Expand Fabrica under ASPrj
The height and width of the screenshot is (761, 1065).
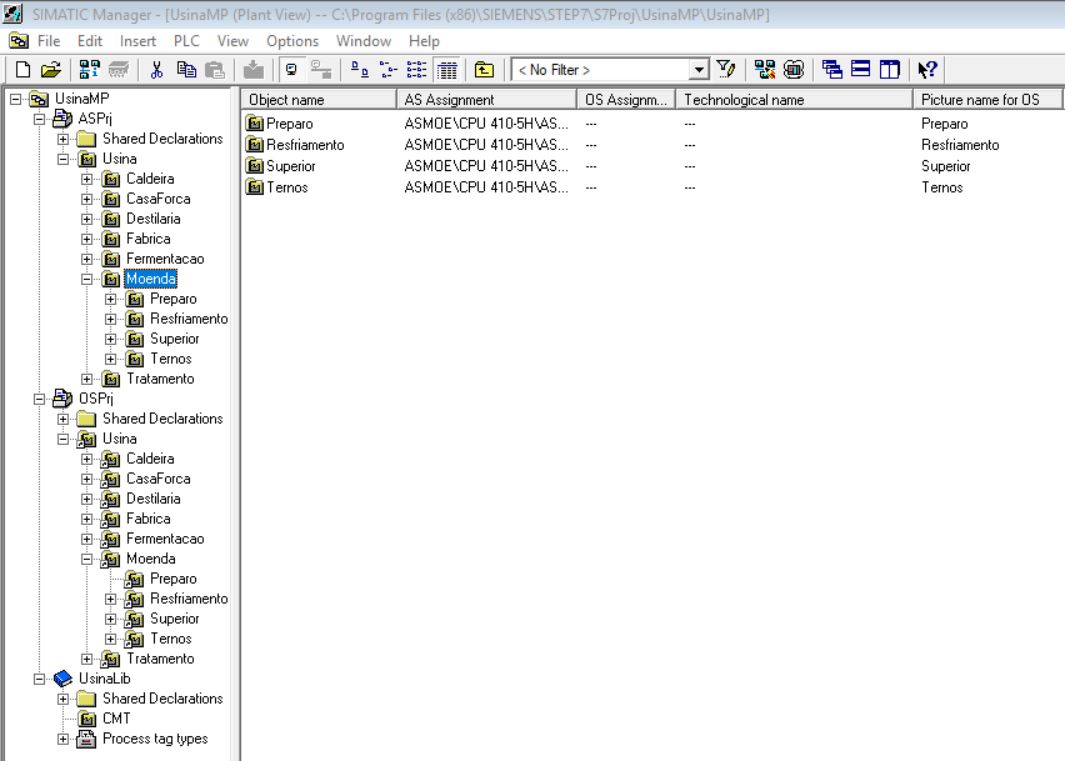point(87,239)
